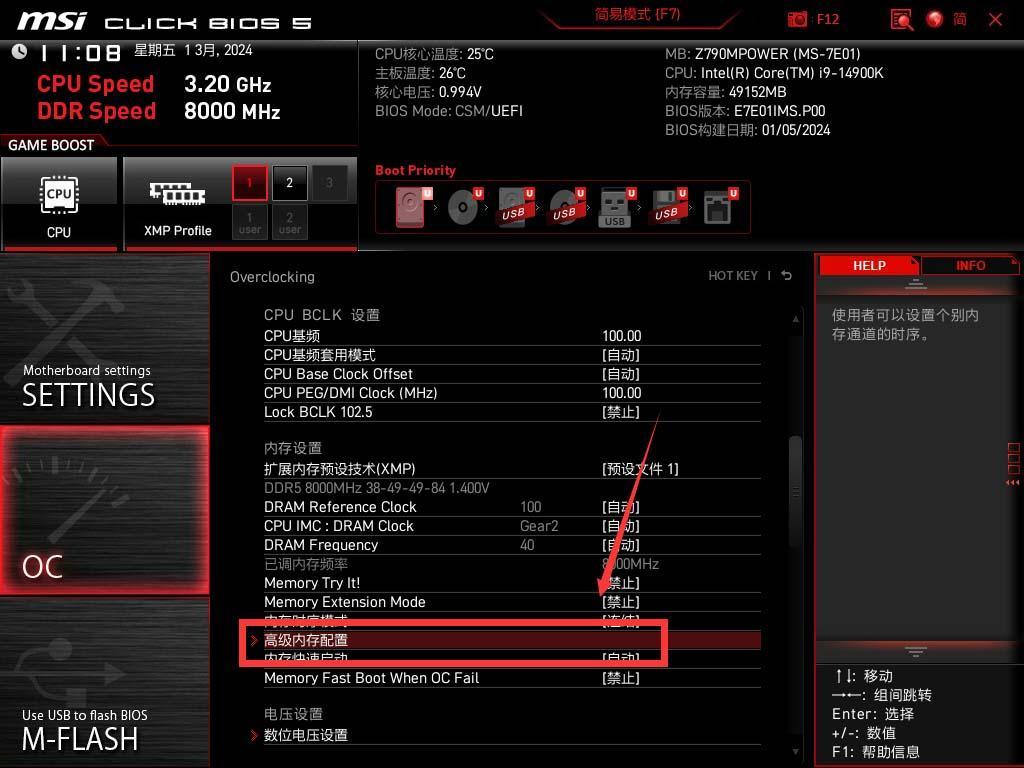The height and width of the screenshot is (768, 1024).
Task: Switch to Easy Mode (F7)
Action: pyautogui.click(x=637, y=14)
